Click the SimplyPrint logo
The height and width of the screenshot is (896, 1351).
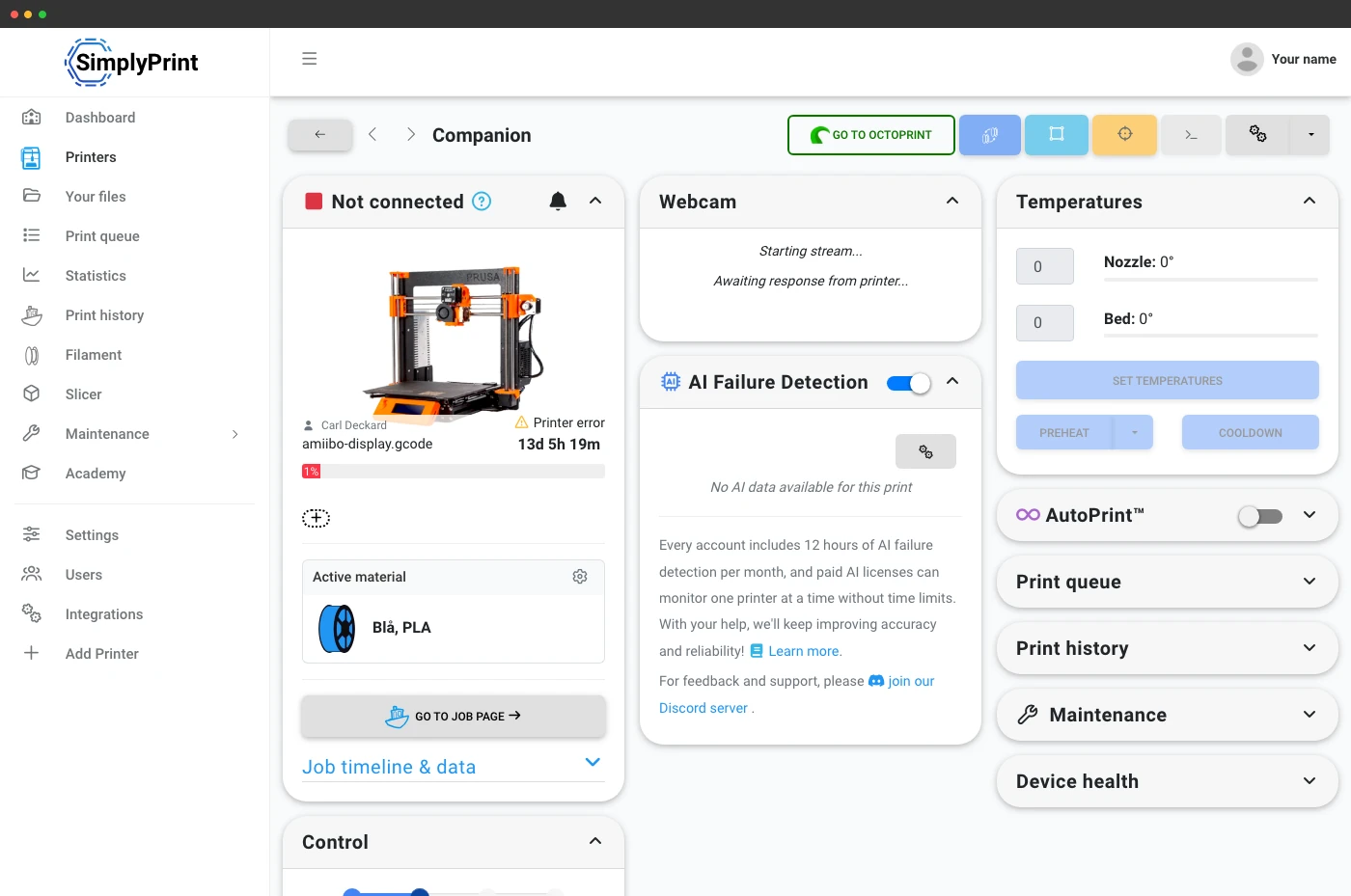[132, 63]
